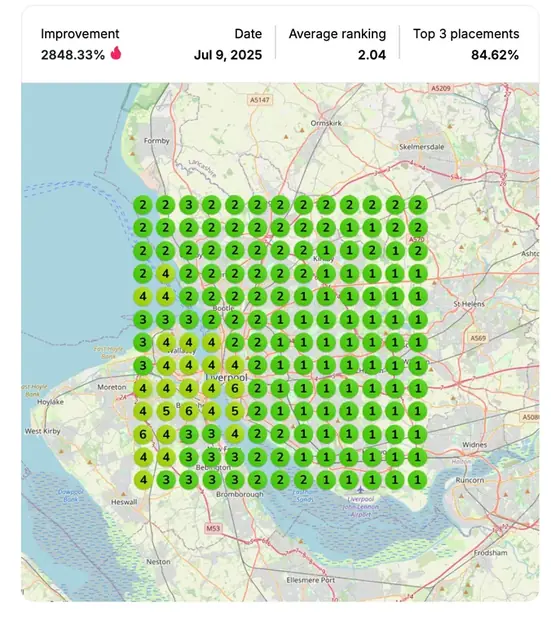
Task: Click the Formby label on the map
Action: pyautogui.click(x=156, y=141)
